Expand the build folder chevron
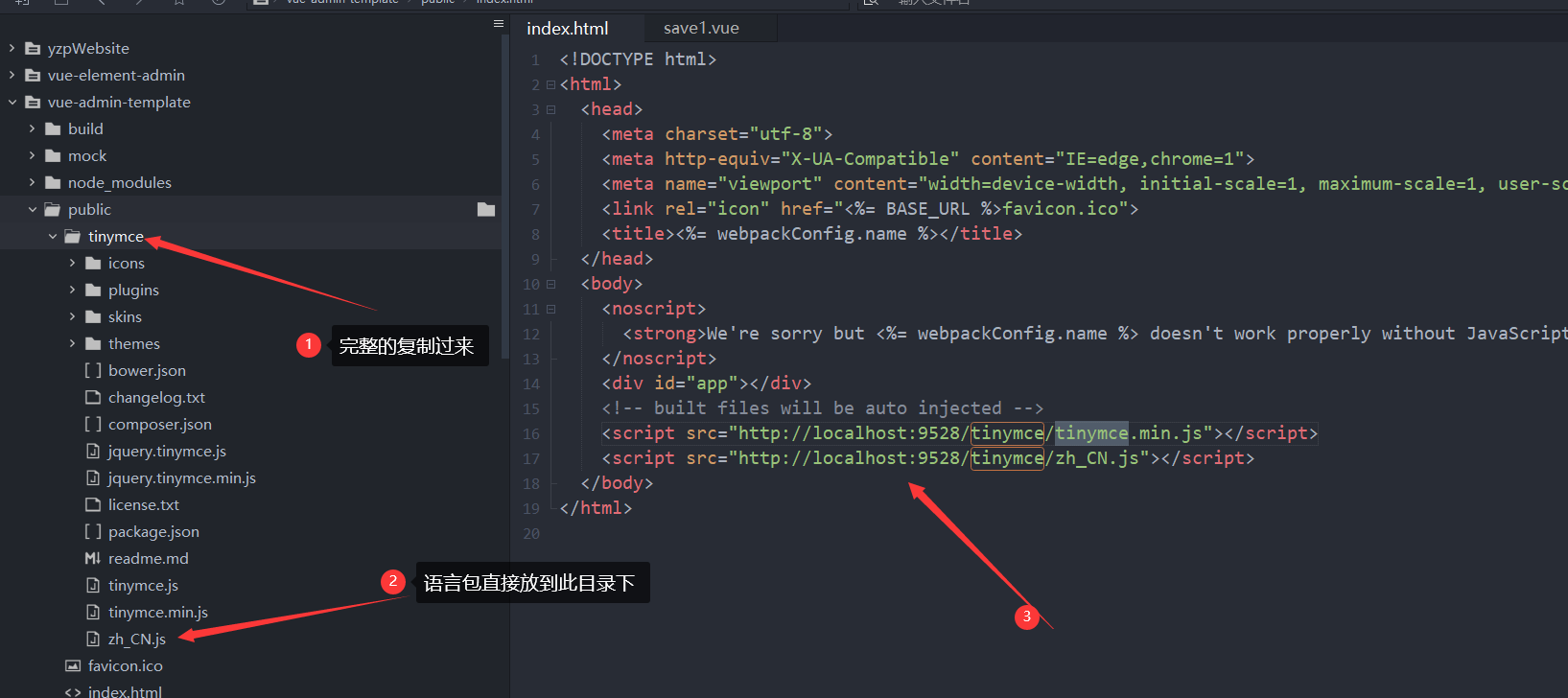This screenshot has width=1568, height=698. click(x=33, y=128)
